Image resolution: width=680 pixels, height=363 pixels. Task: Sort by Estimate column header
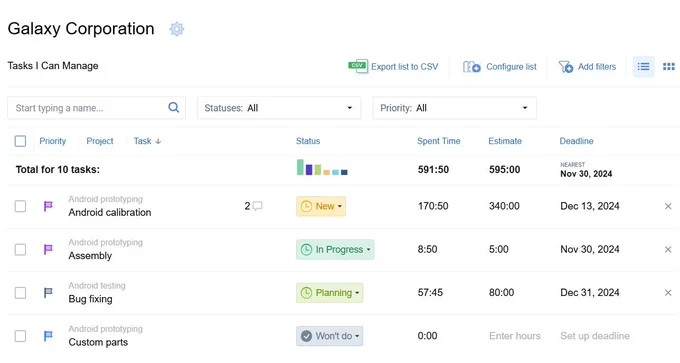click(x=505, y=141)
